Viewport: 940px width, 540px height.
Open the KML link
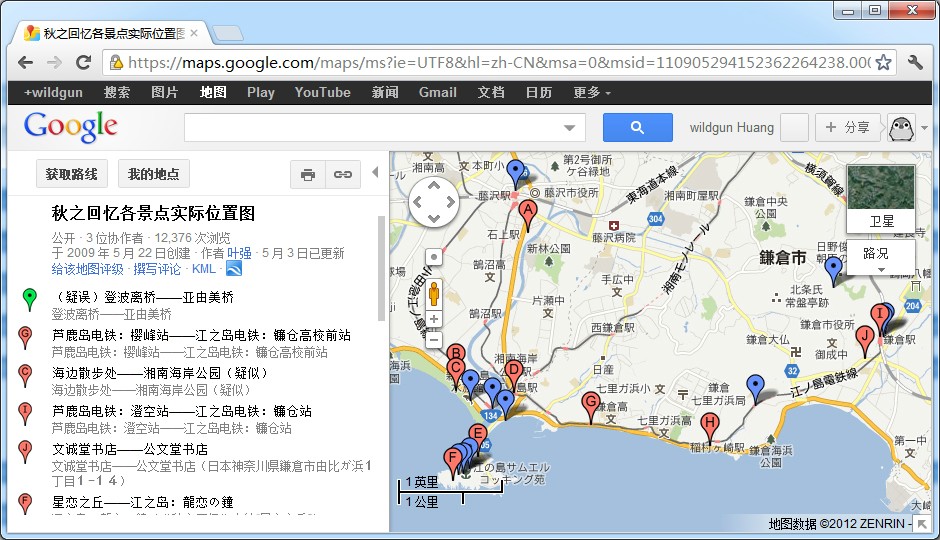tap(203, 269)
